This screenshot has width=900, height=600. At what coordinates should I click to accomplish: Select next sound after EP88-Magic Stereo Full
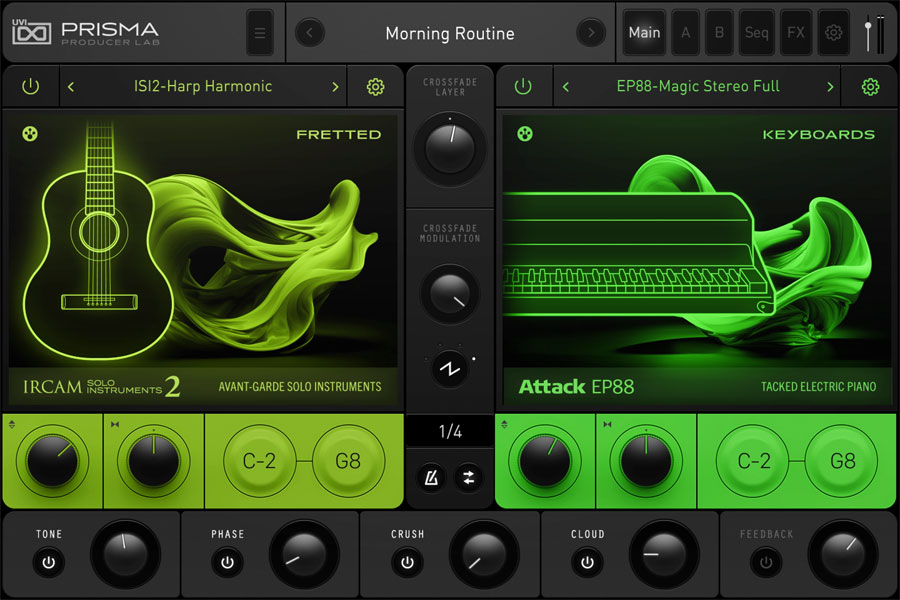829,87
